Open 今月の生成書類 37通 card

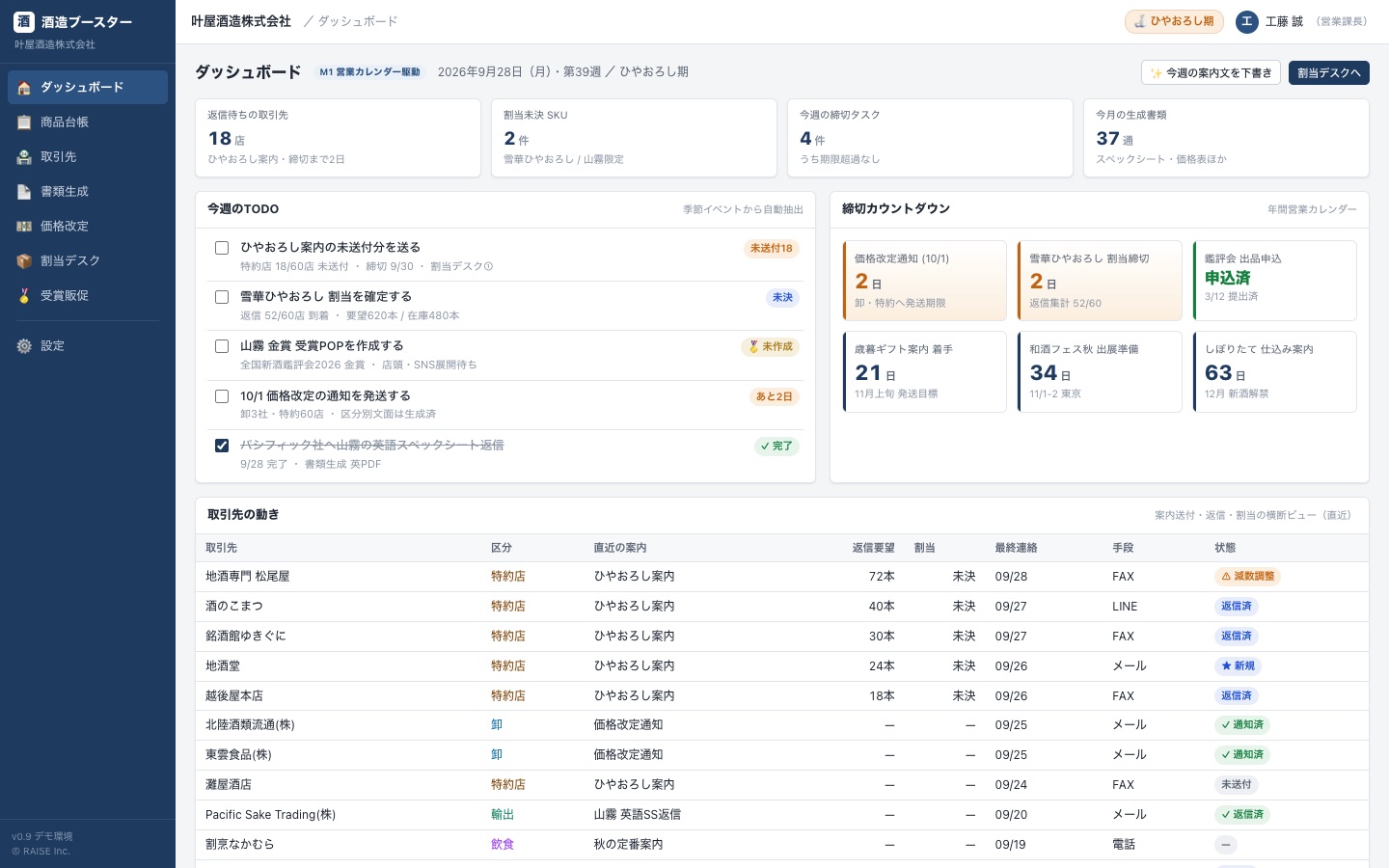(1226, 138)
